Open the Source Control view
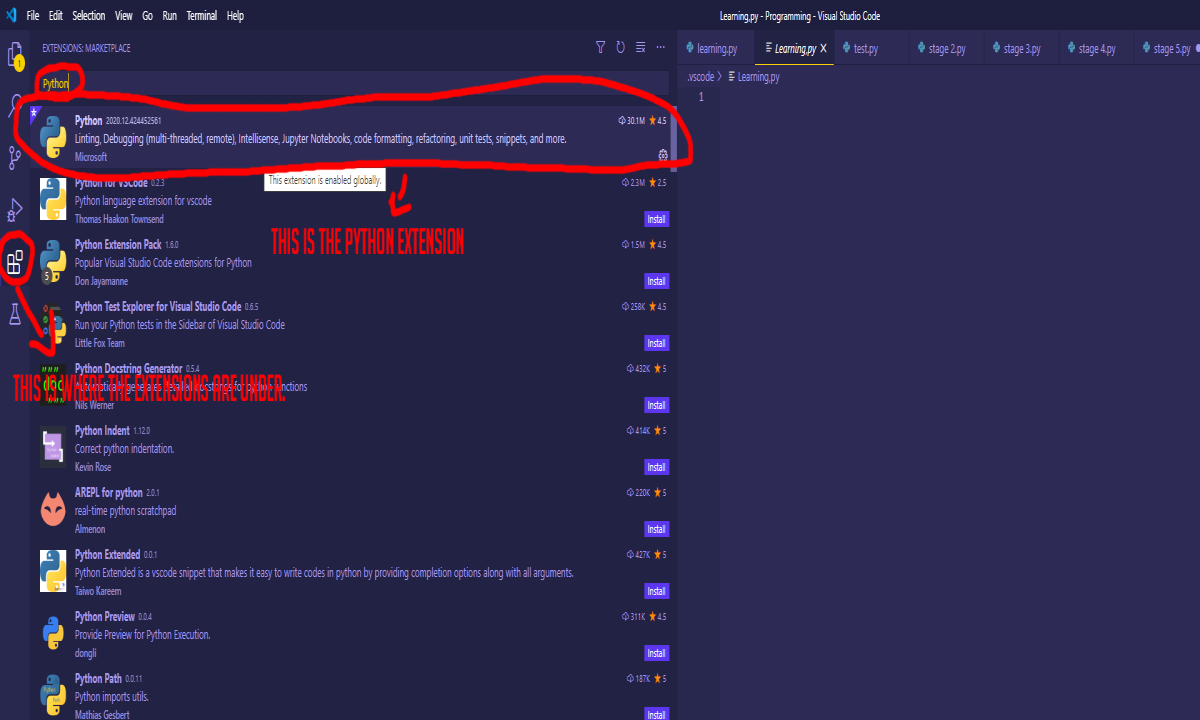The image size is (1200, 720). [15, 157]
